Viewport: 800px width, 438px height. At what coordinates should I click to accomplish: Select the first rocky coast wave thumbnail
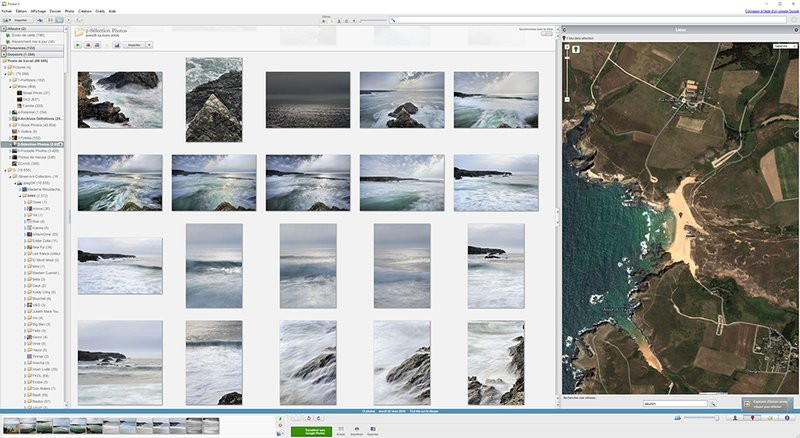coord(120,100)
